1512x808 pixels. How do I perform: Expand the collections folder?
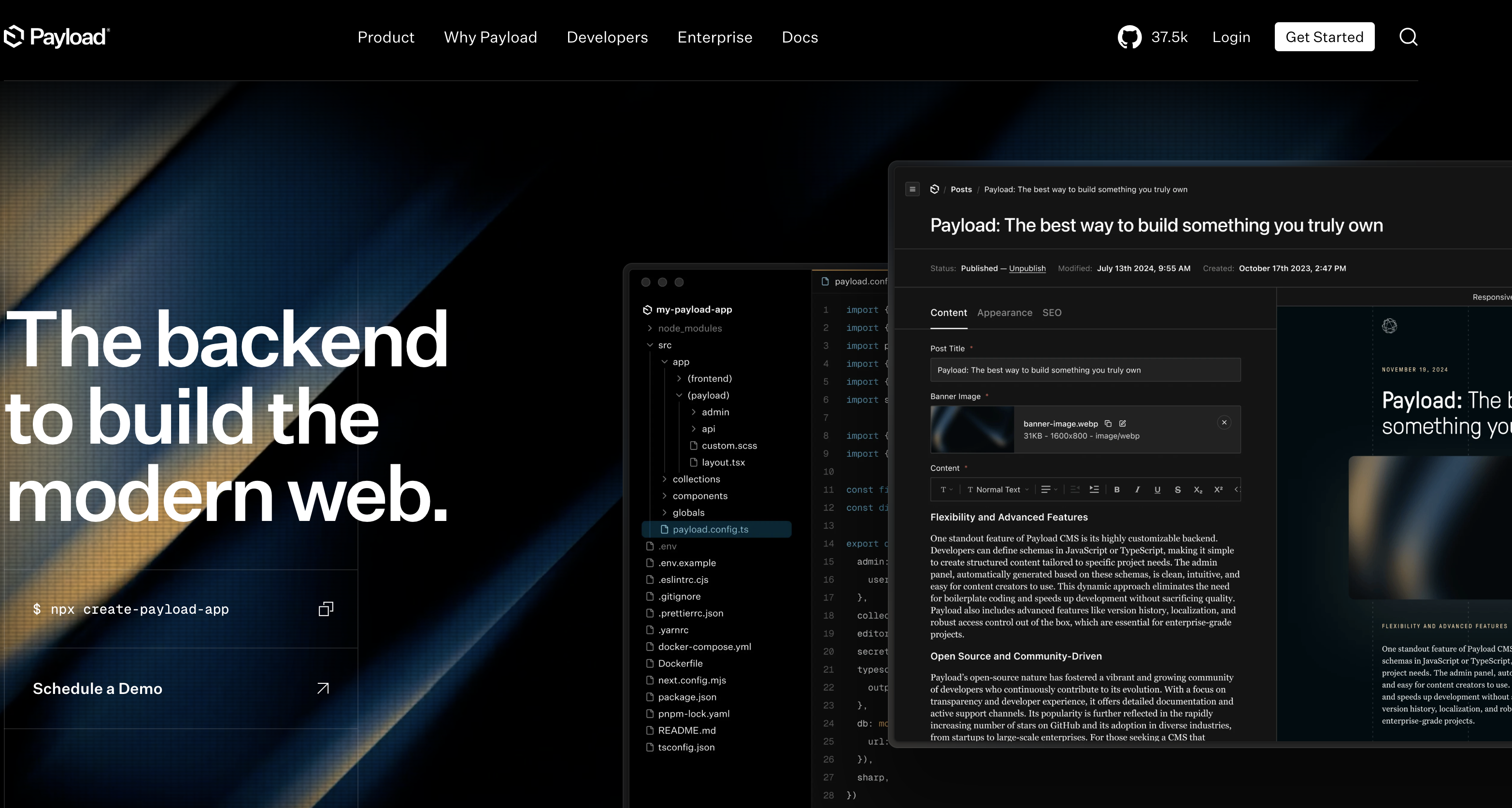point(664,479)
